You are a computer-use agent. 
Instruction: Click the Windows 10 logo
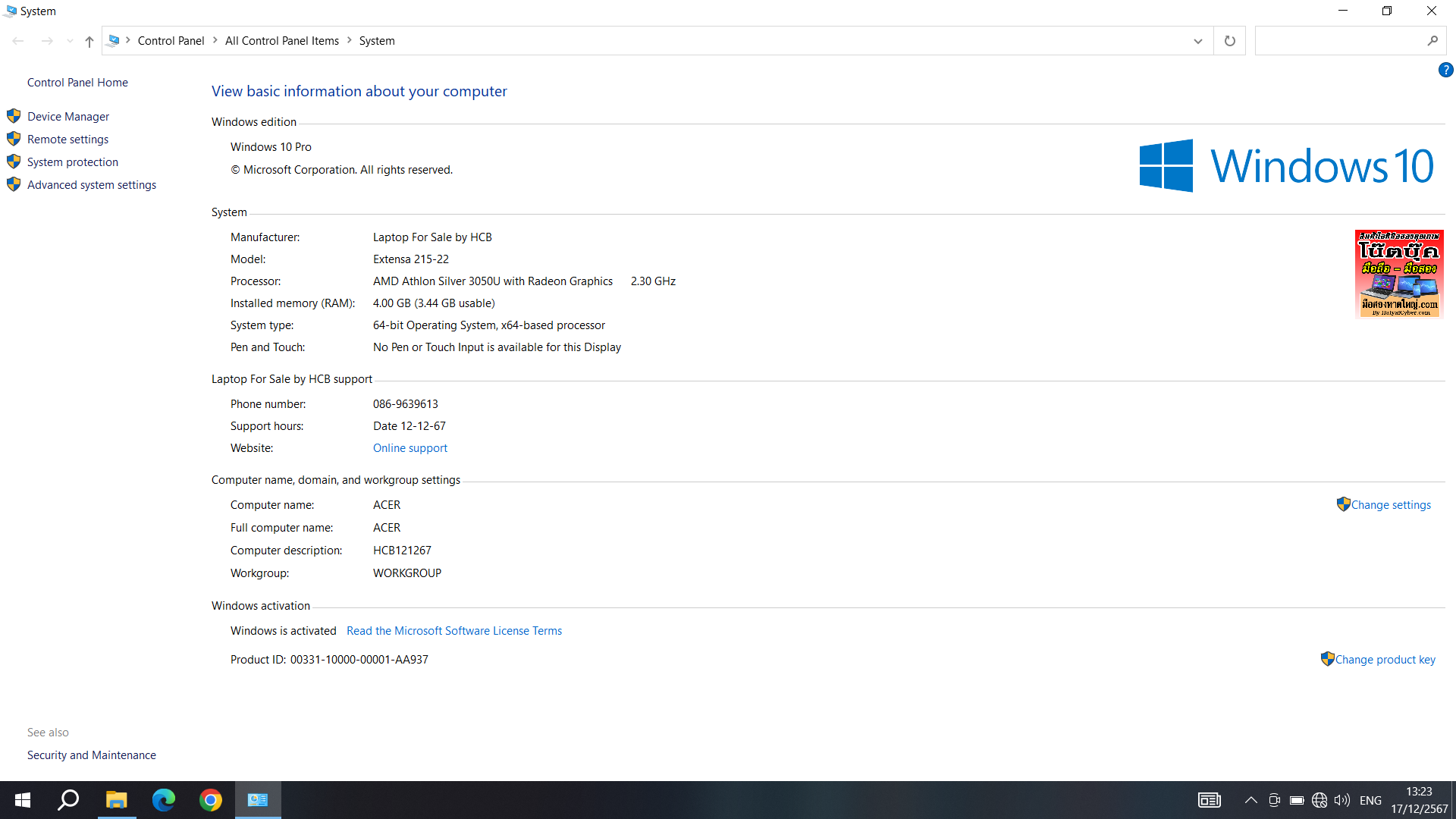[x=1286, y=165]
